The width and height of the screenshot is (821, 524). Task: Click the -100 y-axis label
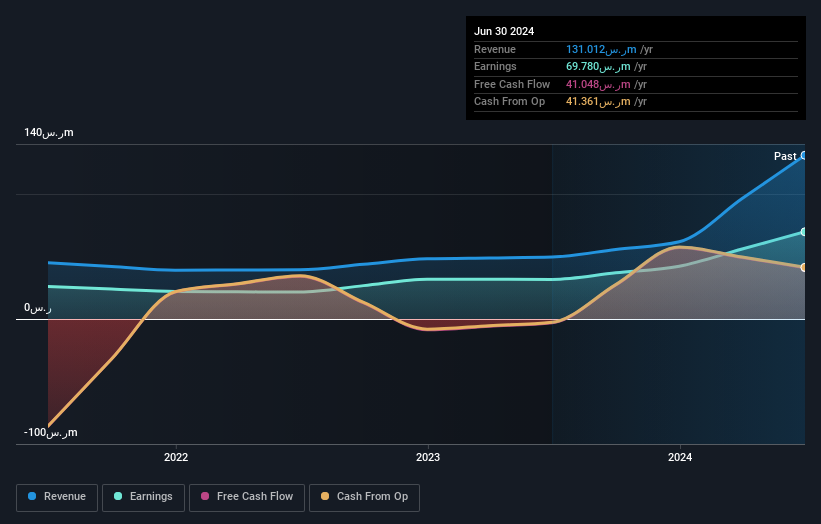click(51, 432)
